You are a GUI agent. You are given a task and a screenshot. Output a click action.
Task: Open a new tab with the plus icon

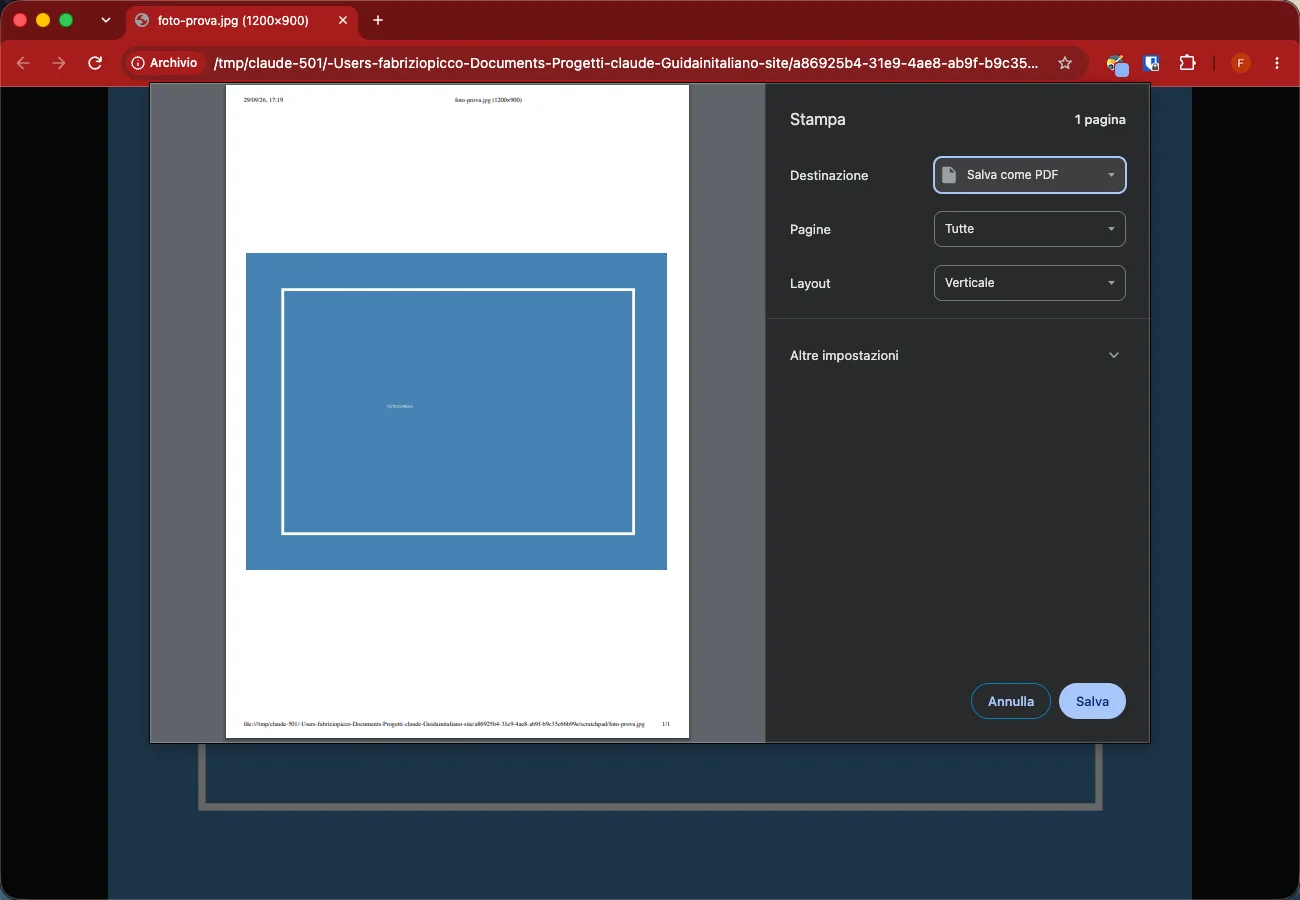[x=377, y=20]
